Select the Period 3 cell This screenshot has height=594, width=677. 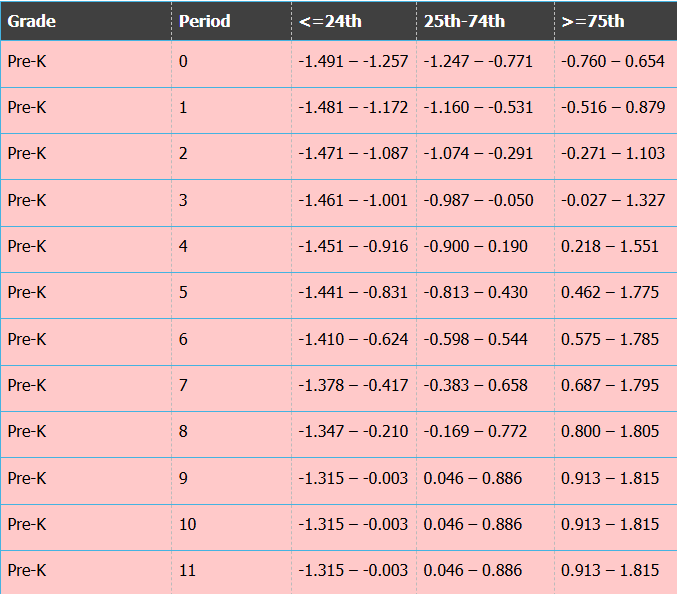click(183, 200)
